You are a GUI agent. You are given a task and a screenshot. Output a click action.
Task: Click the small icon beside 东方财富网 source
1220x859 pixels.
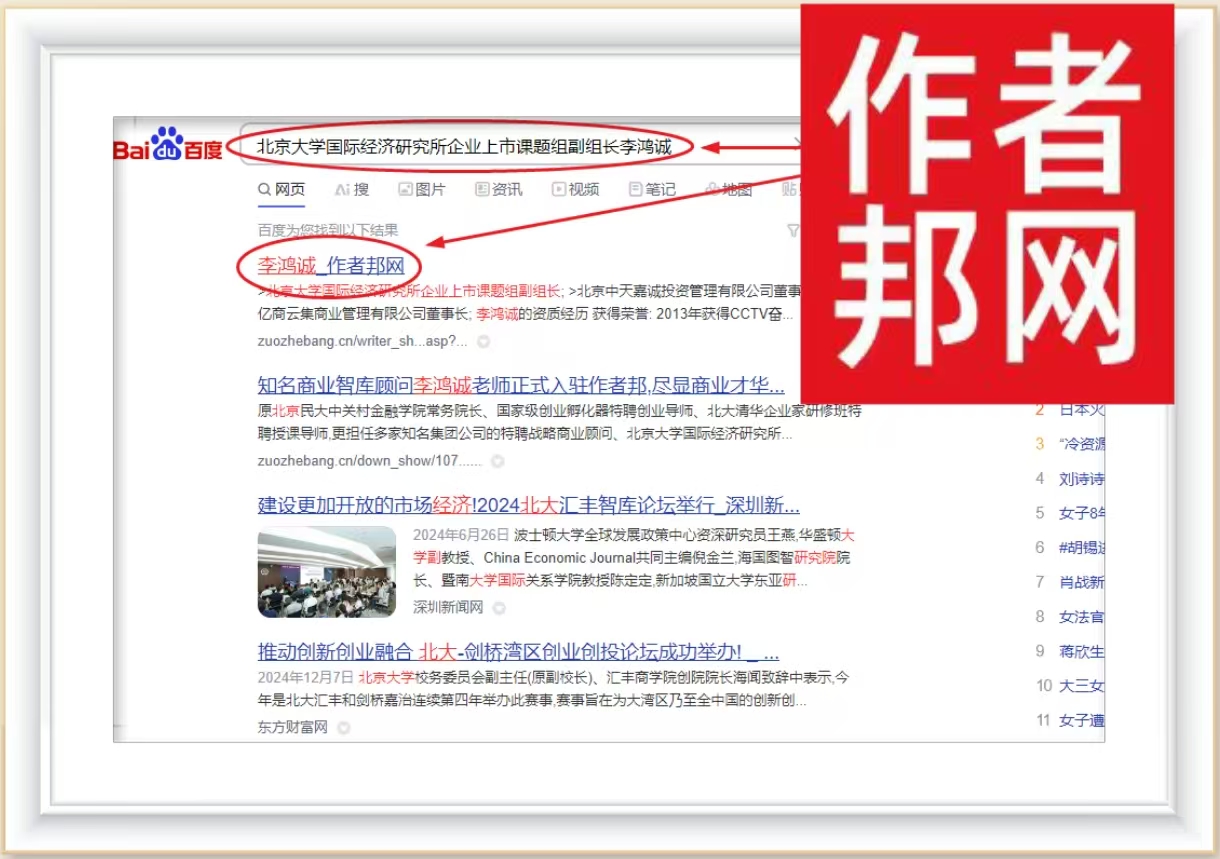(344, 728)
